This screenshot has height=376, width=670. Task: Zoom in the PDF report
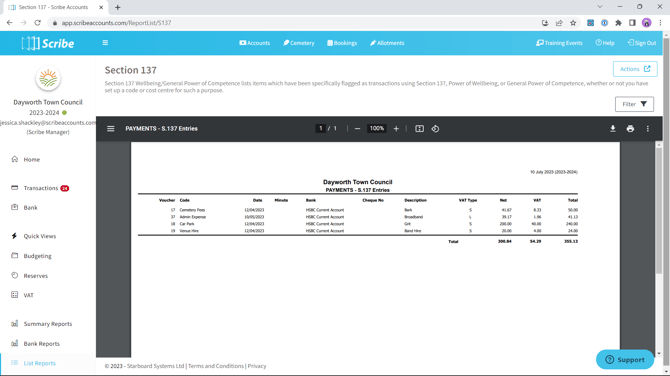[x=396, y=129]
